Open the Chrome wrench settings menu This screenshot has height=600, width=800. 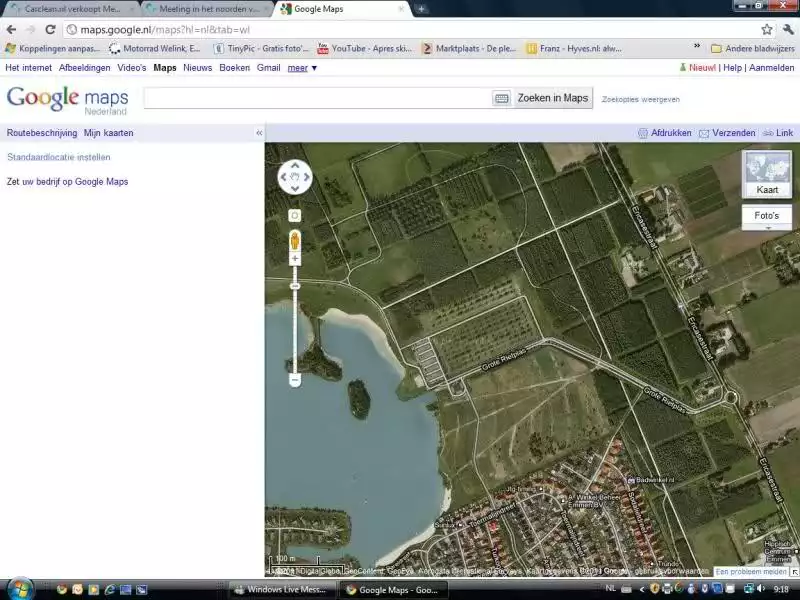788,30
